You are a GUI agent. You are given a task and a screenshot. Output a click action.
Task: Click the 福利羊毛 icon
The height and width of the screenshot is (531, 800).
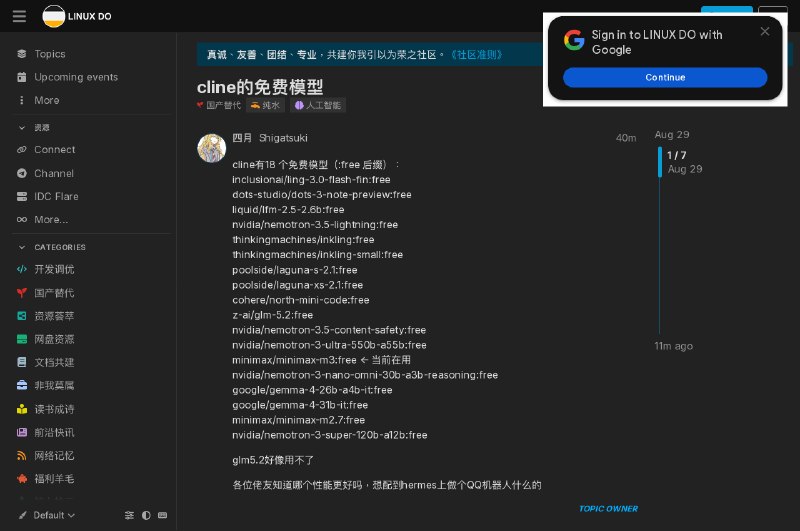21,479
